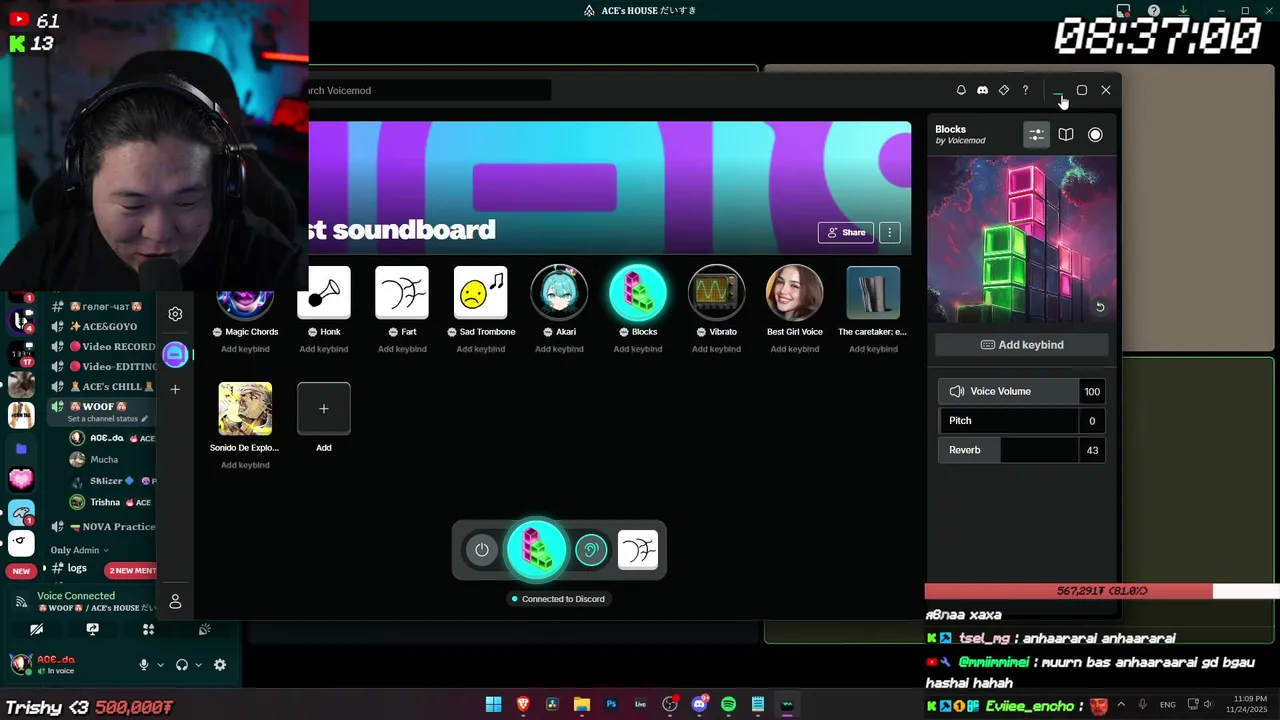This screenshot has height=720, width=1280.
Task: Toggle Discord camera off icon
Action: [x=37, y=629]
